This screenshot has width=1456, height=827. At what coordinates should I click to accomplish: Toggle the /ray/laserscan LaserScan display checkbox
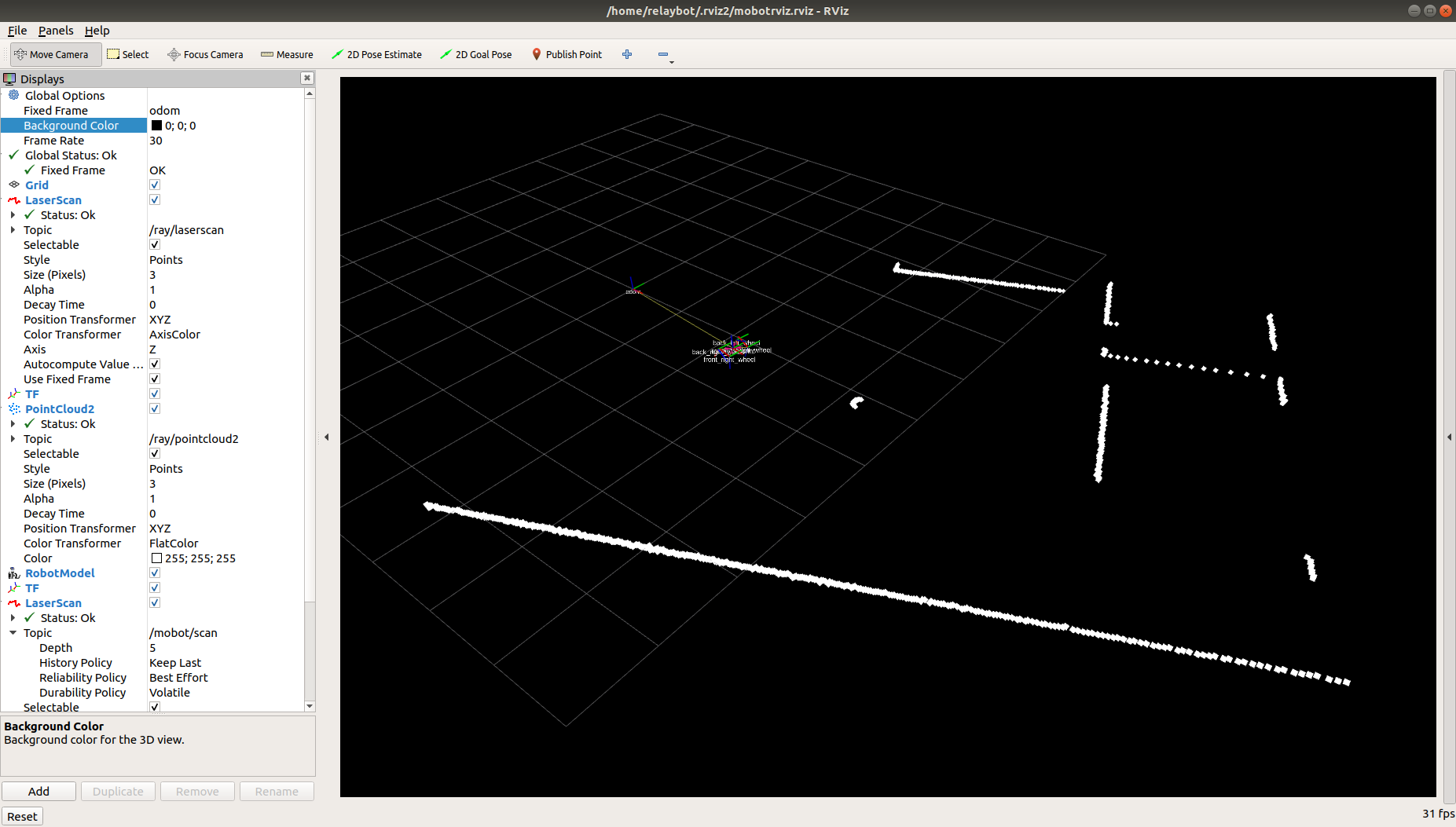coord(155,199)
